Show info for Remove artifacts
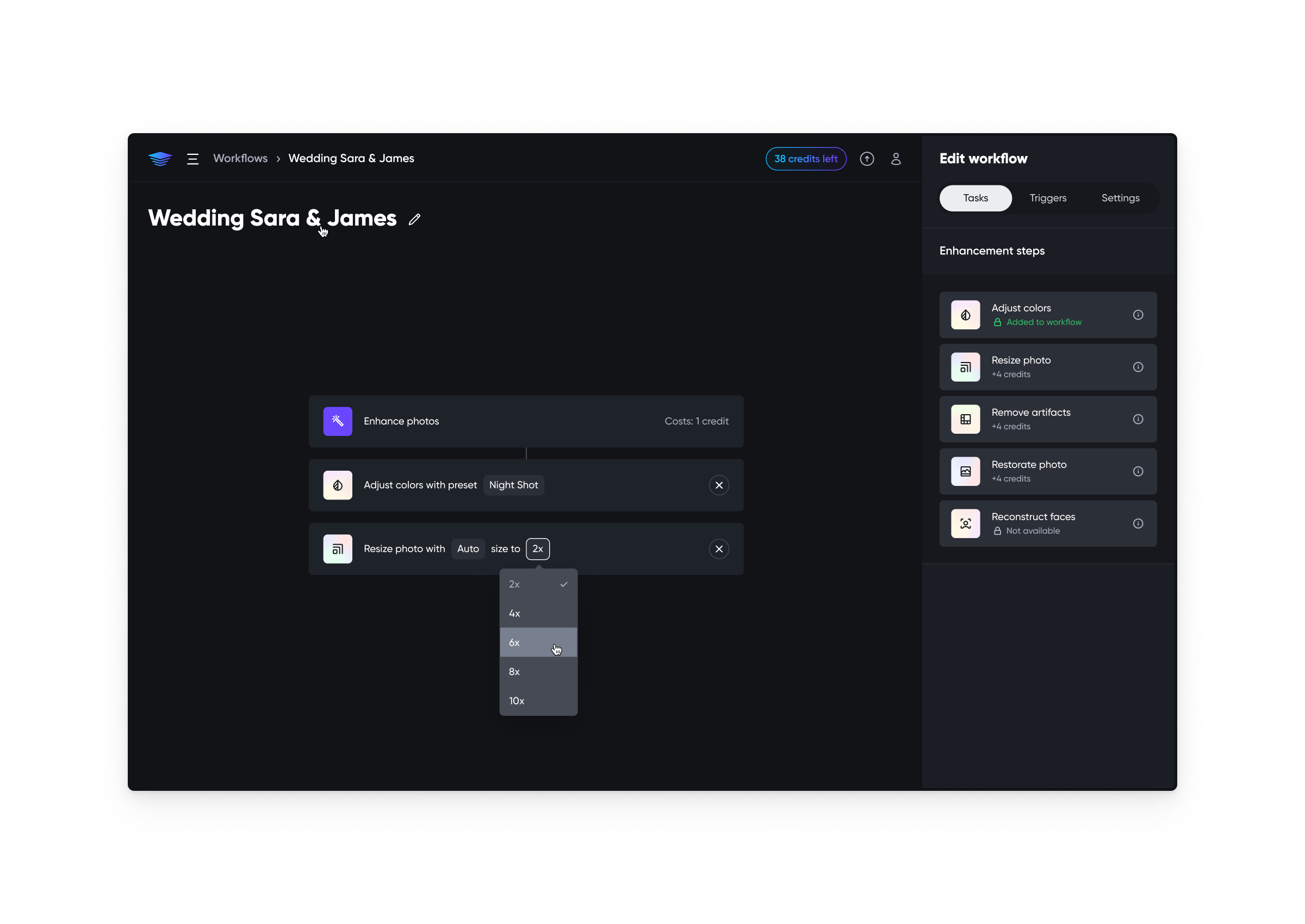This screenshot has width=1305, height=924. (1137, 419)
